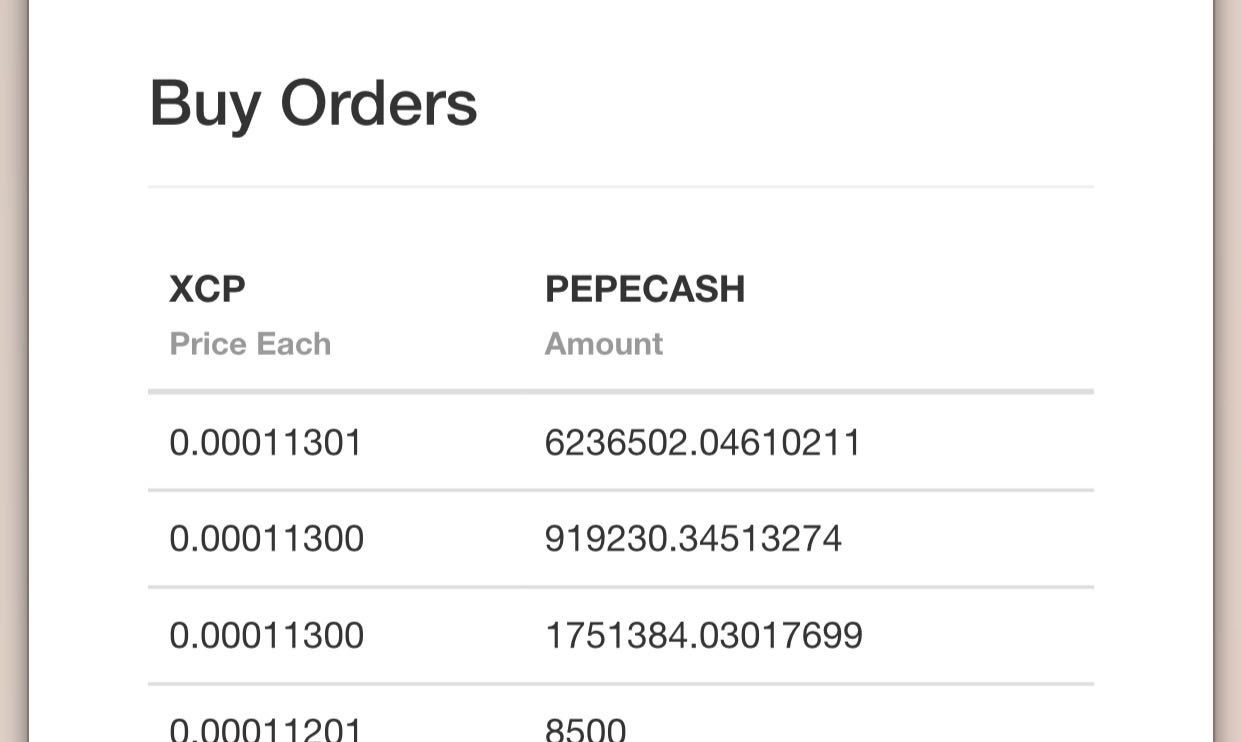Click the separator line beneath the 0.00011301 row
The height and width of the screenshot is (742, 1242).
[621, 490]
